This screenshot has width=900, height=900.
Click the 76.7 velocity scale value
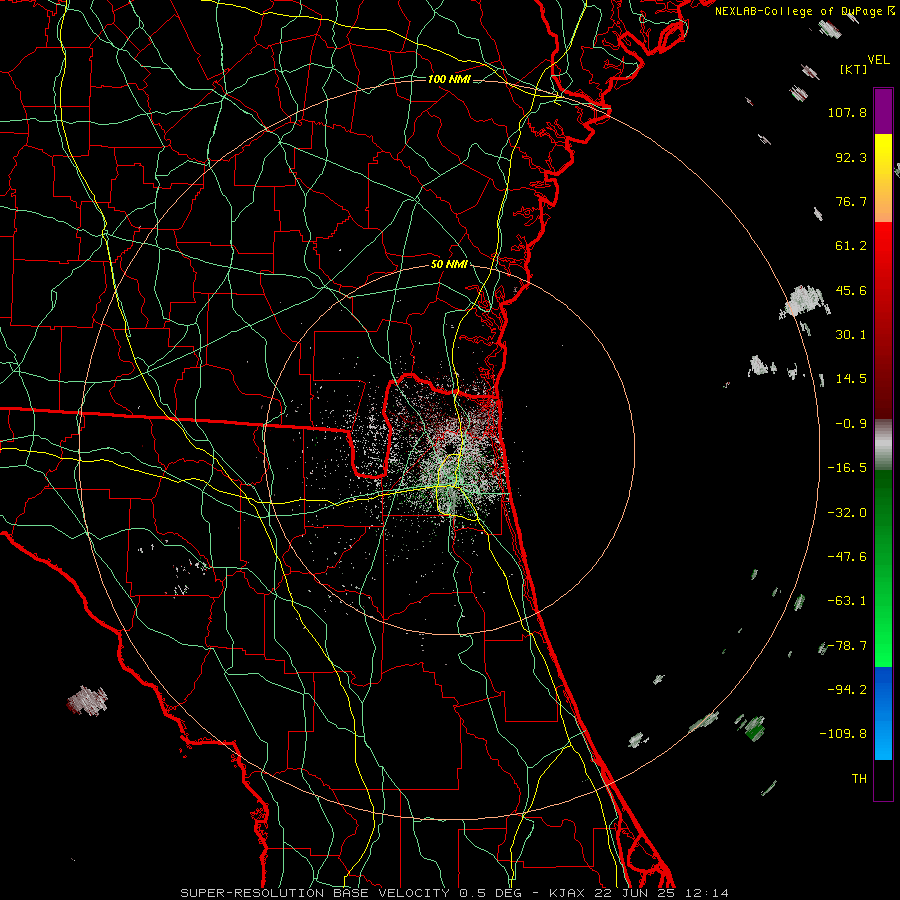[851, 201]
